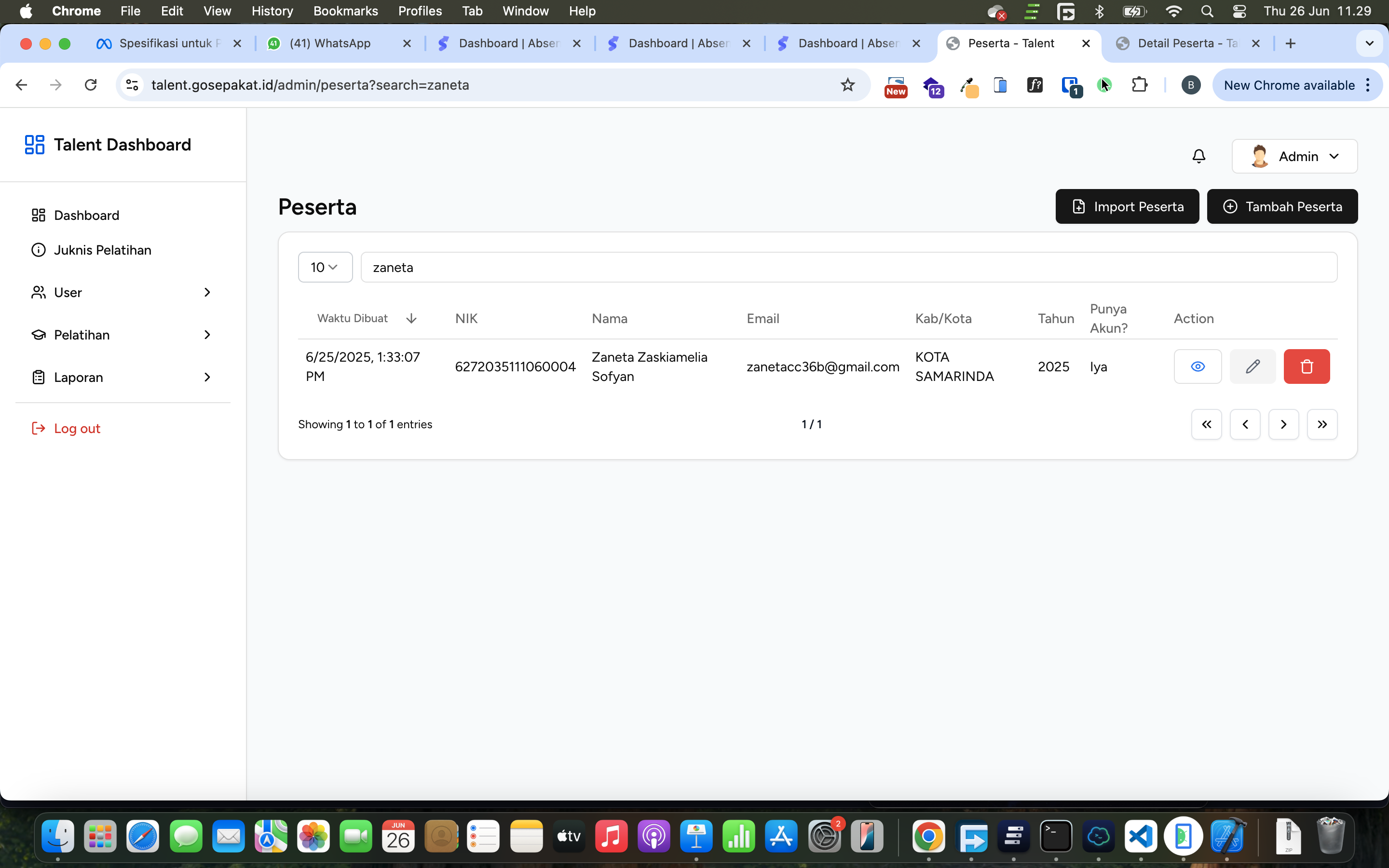Open the rows-per-page 10 dropdown
1389x868 pixels.
tap(325, 268)
